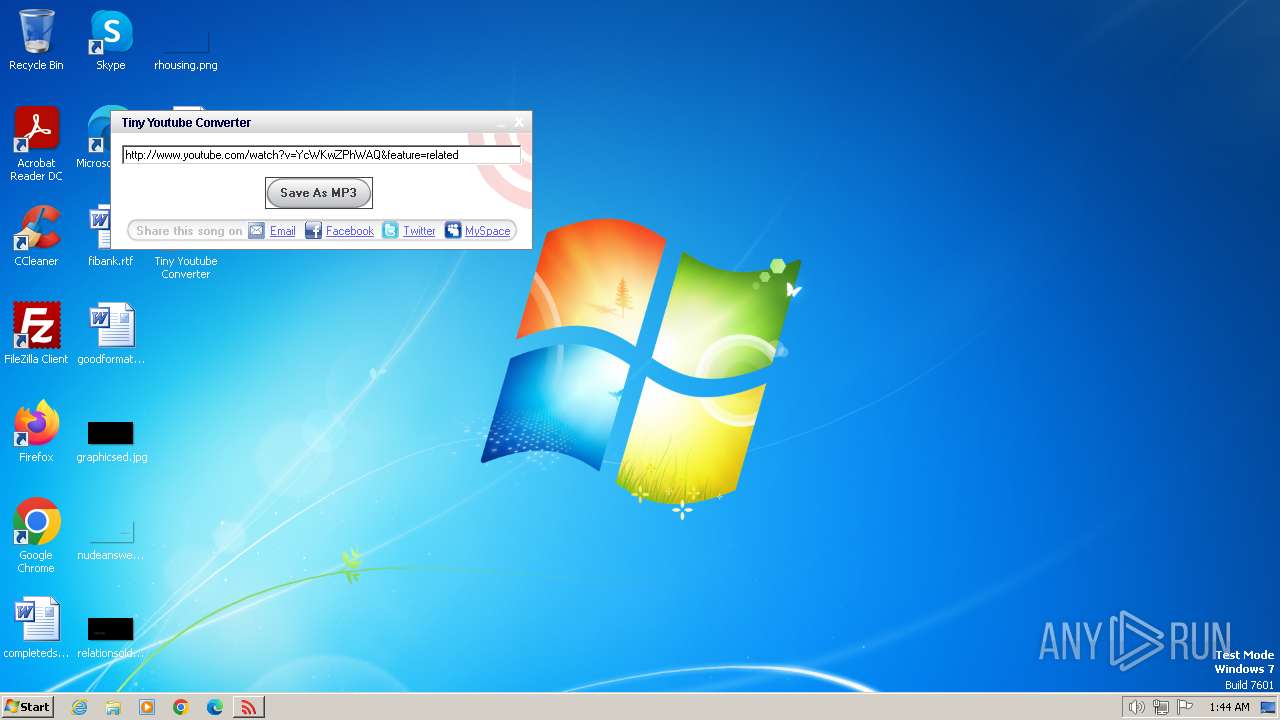
Task: Select the relationsold file icon
Action: coord(111,638)
